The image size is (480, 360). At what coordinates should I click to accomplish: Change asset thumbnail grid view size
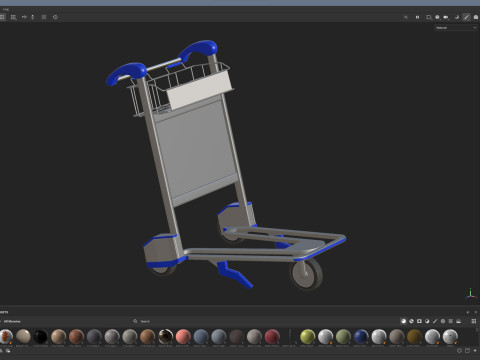(474, 321)
